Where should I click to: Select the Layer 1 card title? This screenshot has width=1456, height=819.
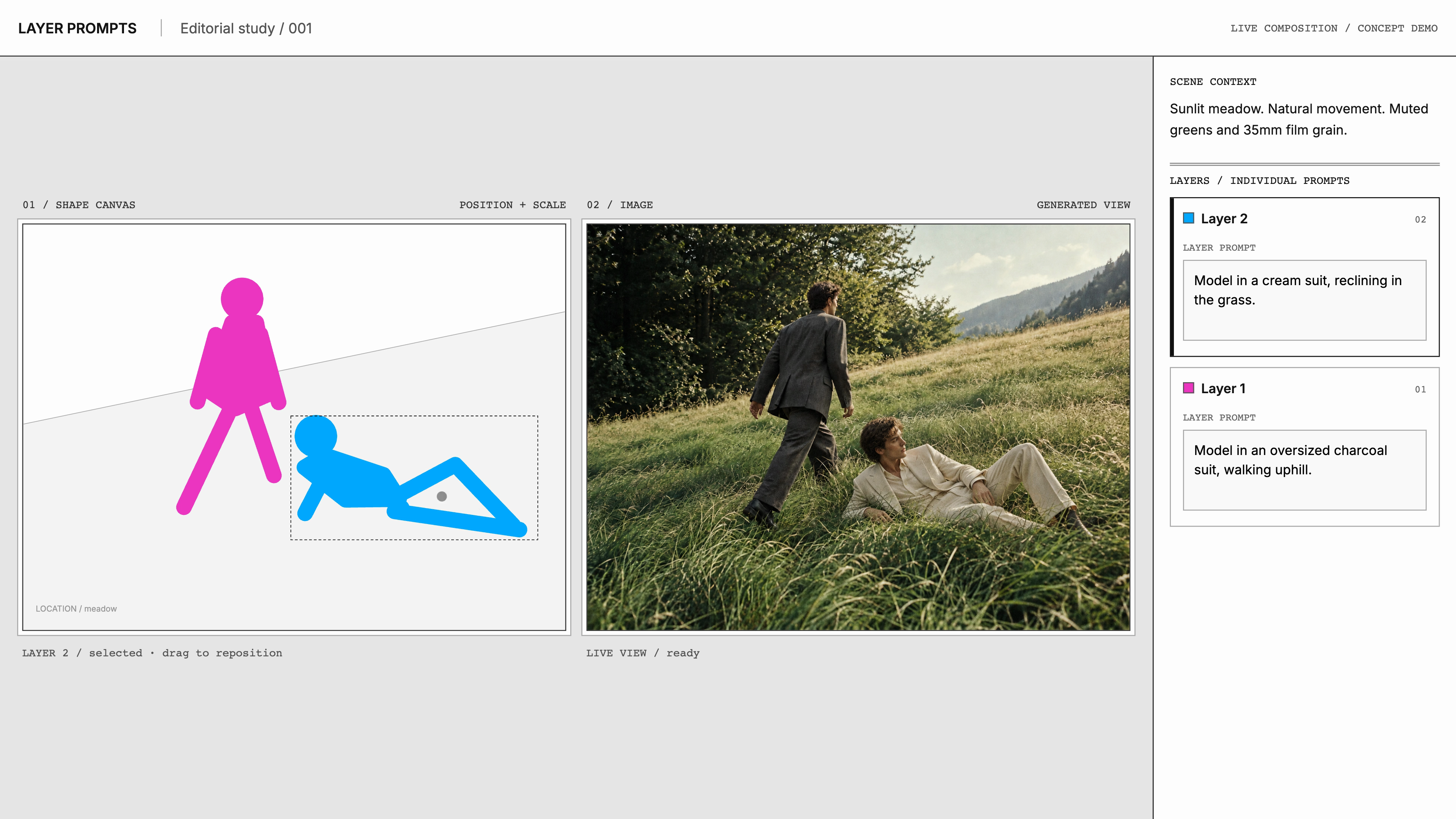pos(1223,388)
